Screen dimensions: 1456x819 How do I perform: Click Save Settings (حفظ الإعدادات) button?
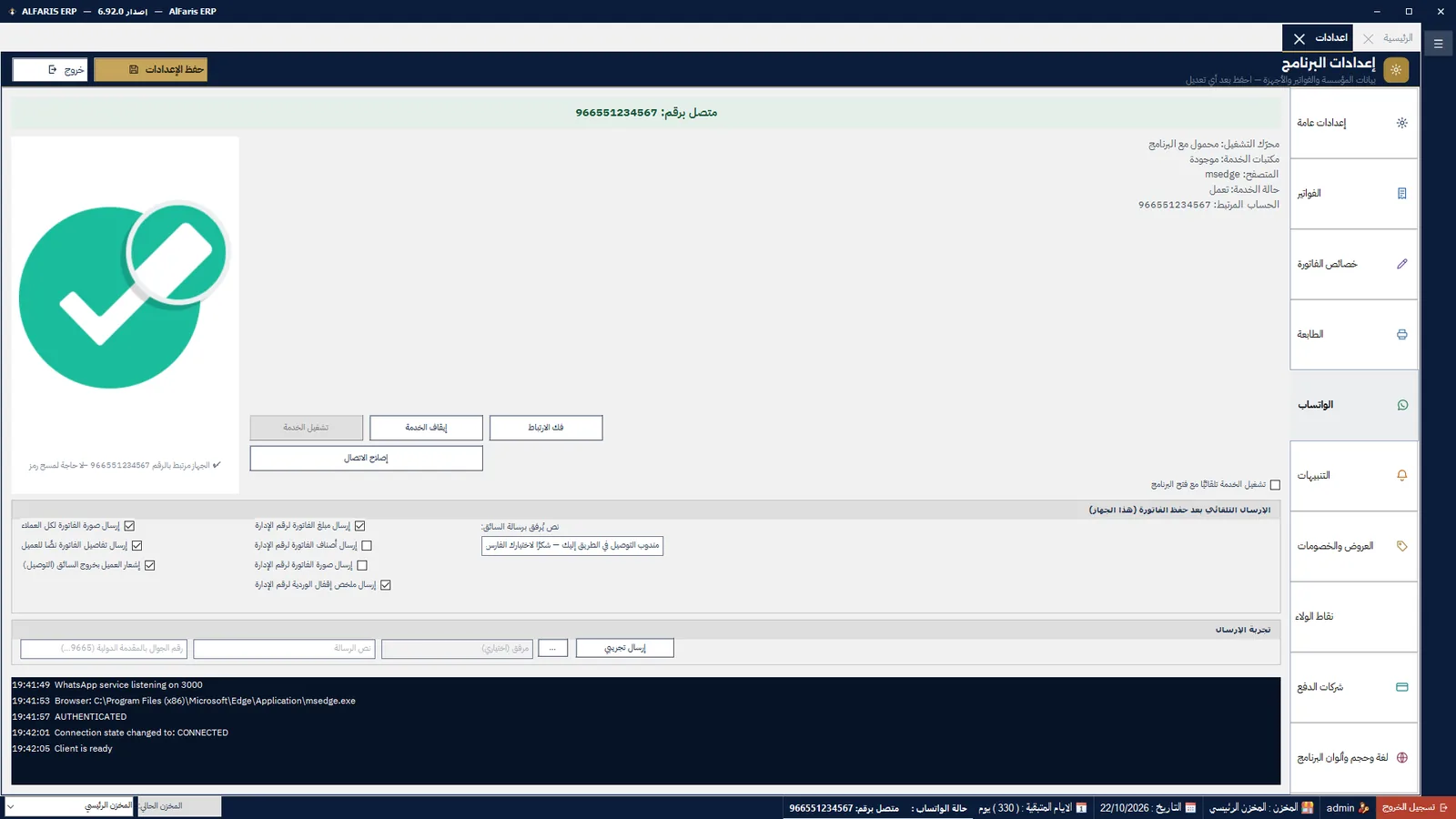tap(151, 70)
